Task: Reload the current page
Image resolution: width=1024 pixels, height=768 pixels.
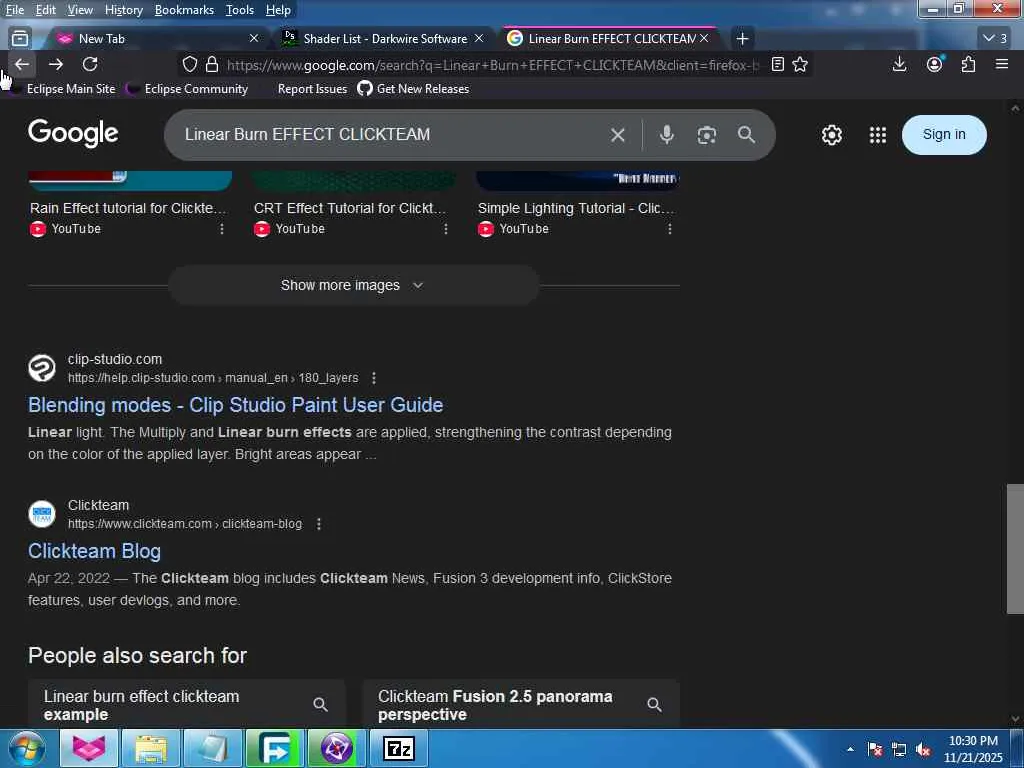Action: (90, 64)
